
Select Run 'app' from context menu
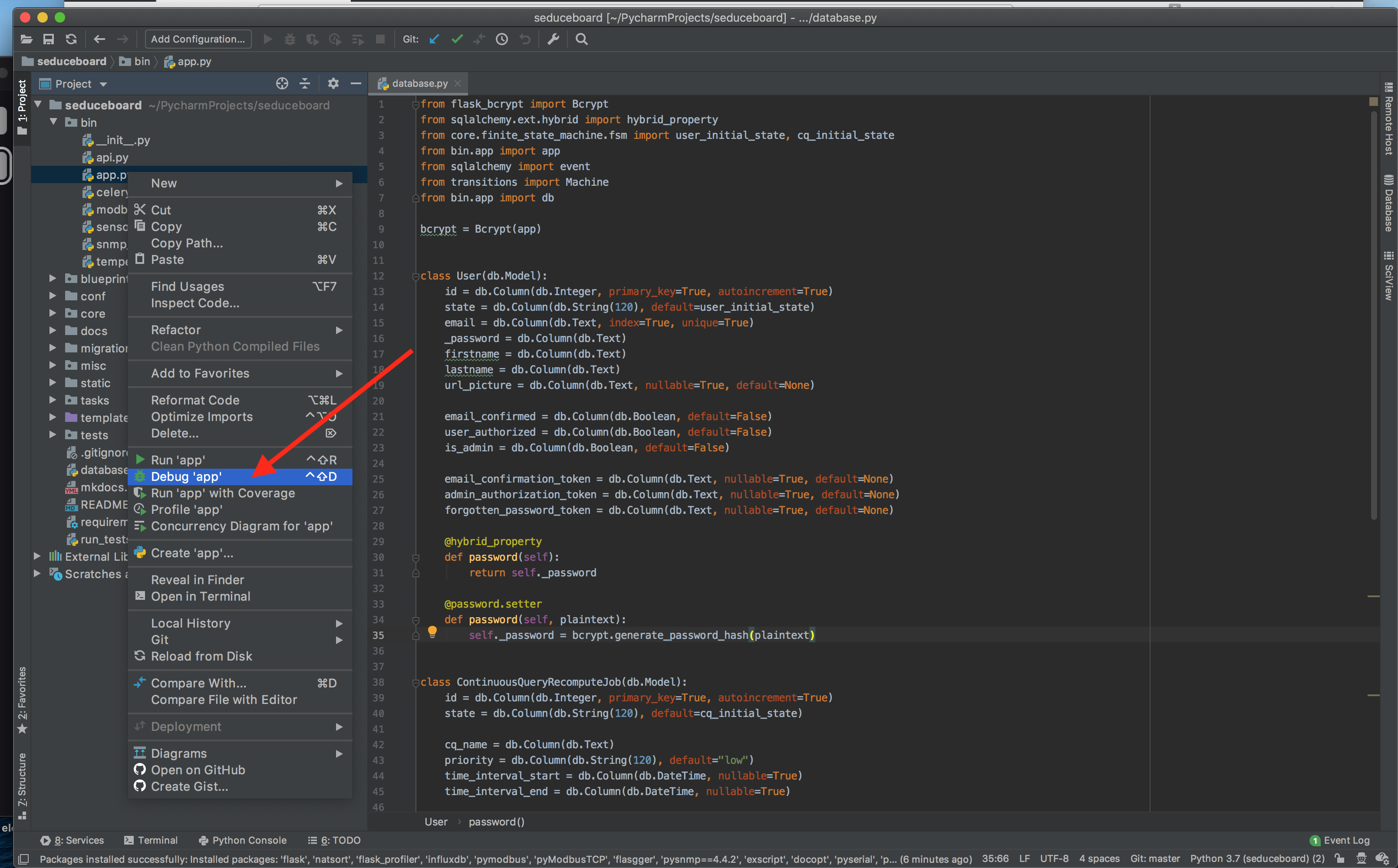[240, 460]
